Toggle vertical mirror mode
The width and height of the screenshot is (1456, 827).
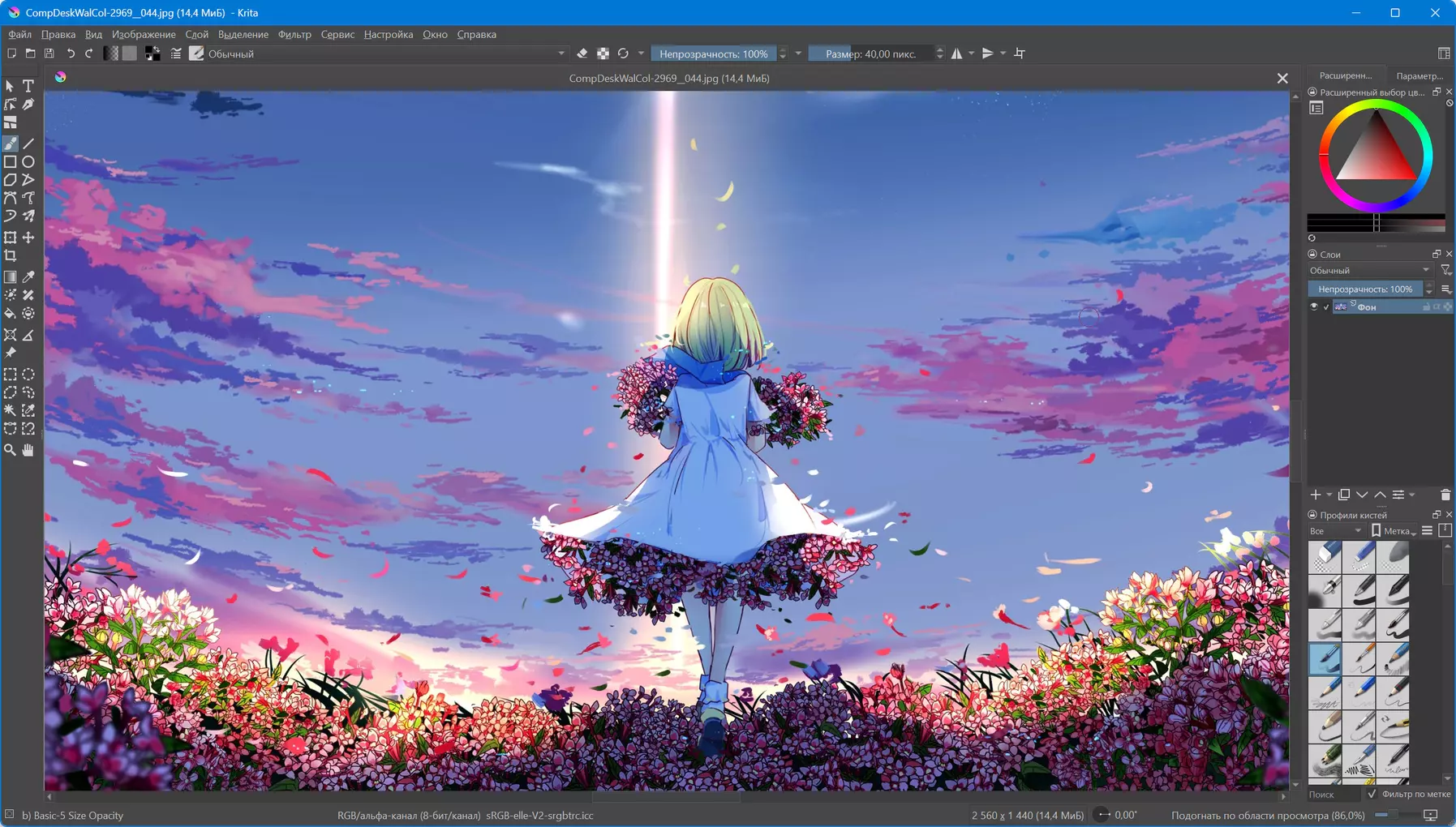(987, 54)
